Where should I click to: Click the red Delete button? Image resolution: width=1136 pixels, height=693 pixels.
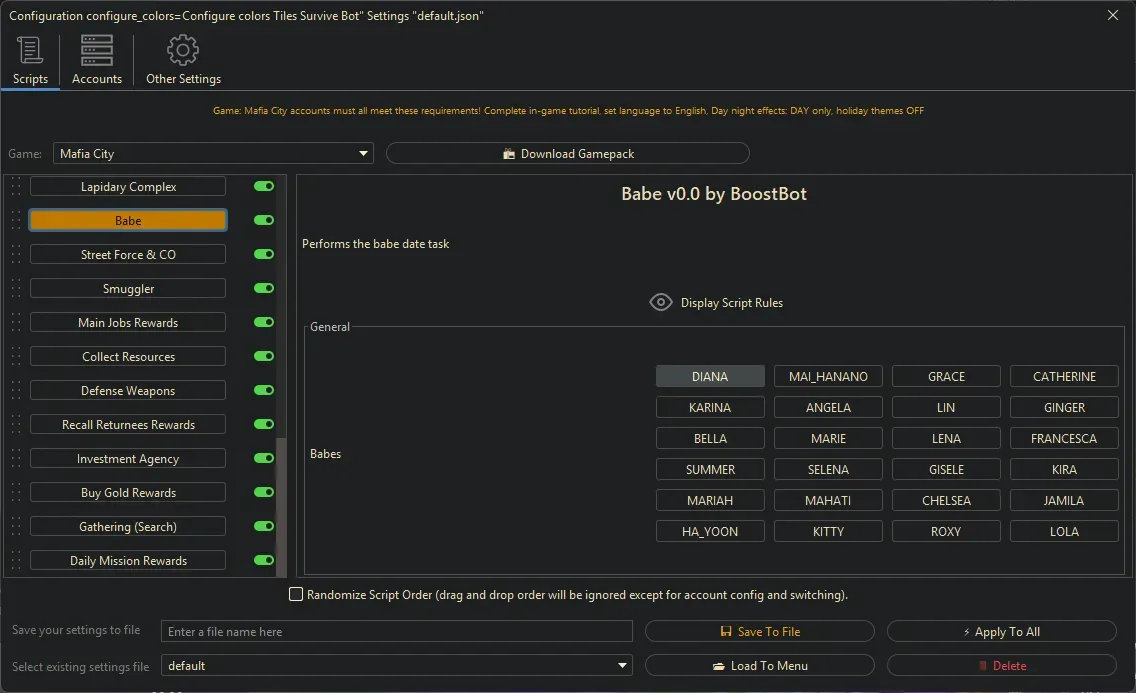(1001, 666)
